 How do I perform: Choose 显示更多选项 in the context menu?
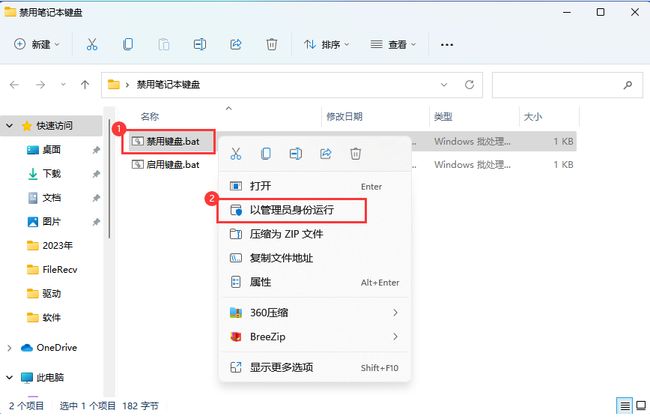(x=315, y=367)
